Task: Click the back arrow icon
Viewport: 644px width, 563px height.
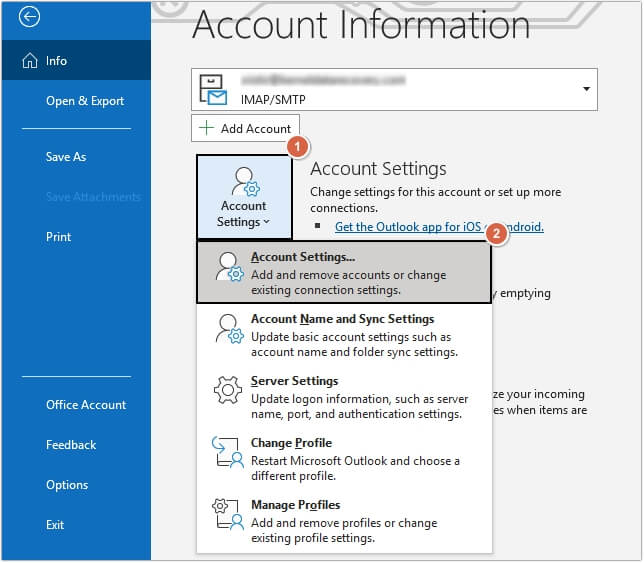Action: [x=29, y=17]
